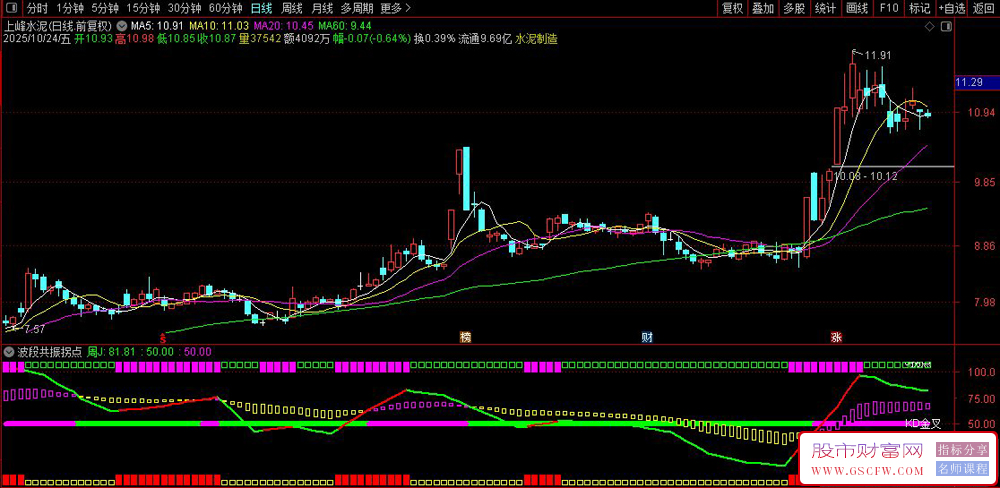
Task: Open the 画线 drawing tool
Action: [x=856, y=8]
